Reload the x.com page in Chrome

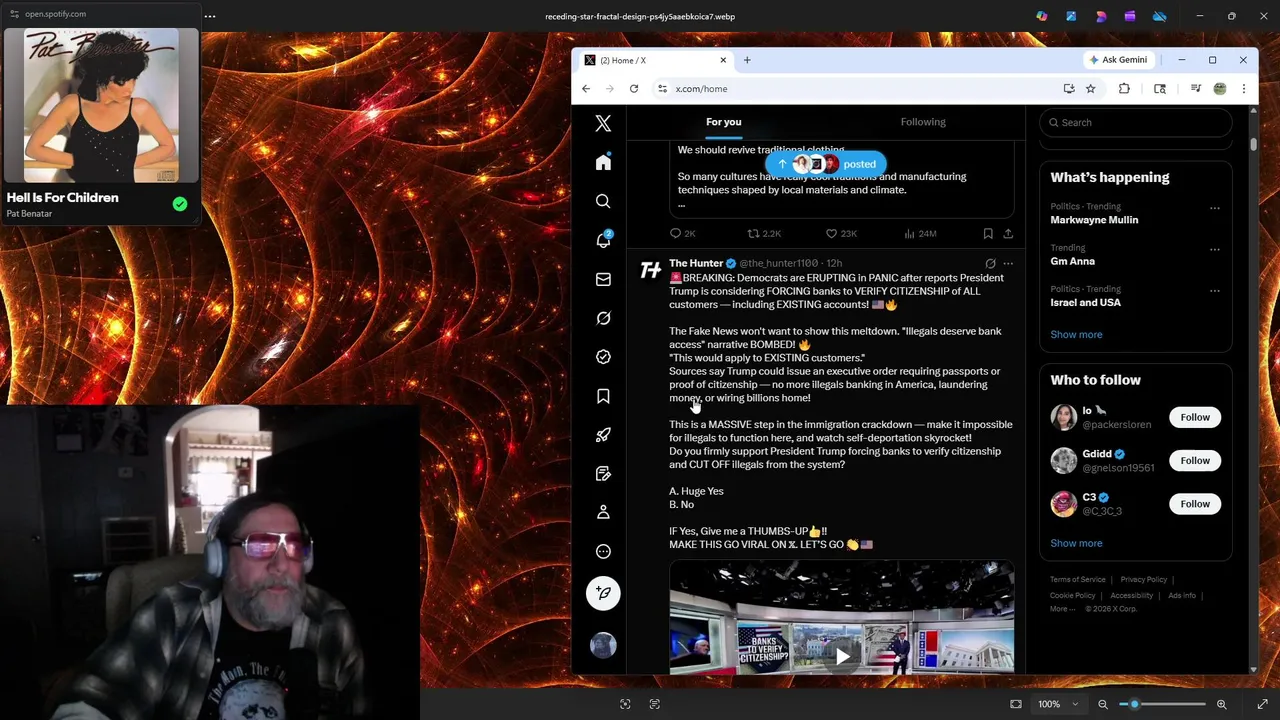coord(634,89)
